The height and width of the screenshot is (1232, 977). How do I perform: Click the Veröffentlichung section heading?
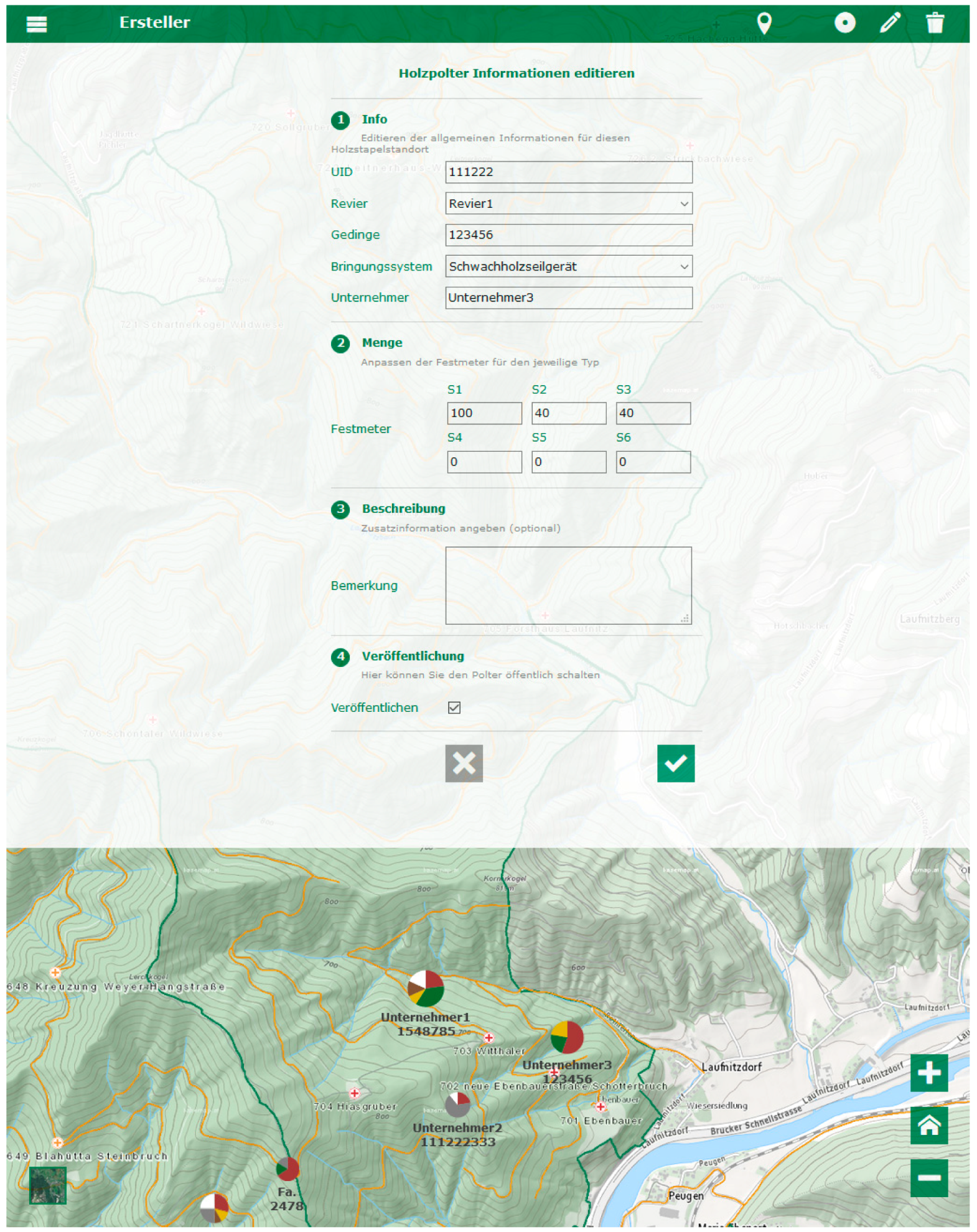[x=413, y=656]
